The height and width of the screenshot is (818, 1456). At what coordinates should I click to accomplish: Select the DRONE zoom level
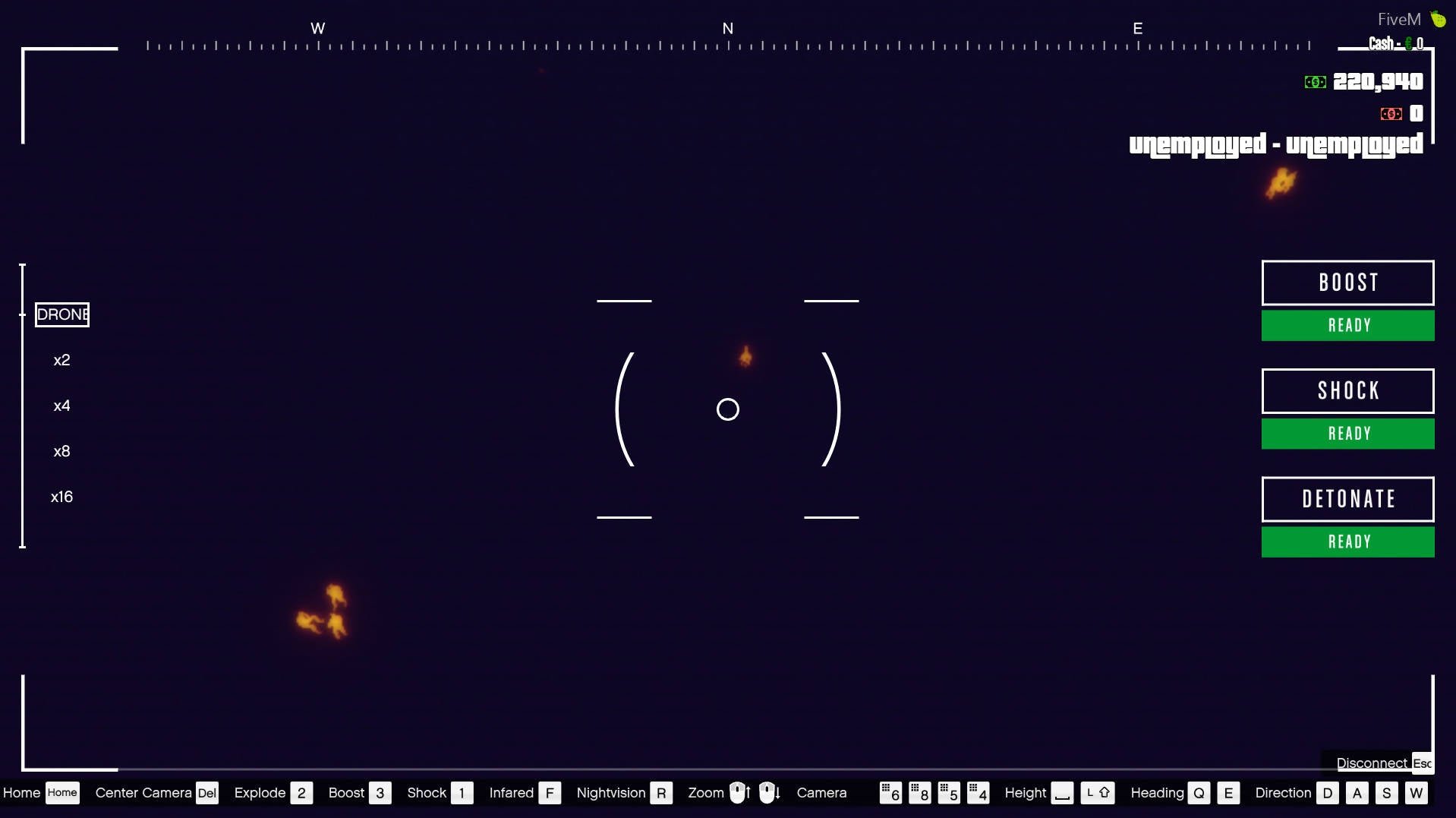(62, 314)
